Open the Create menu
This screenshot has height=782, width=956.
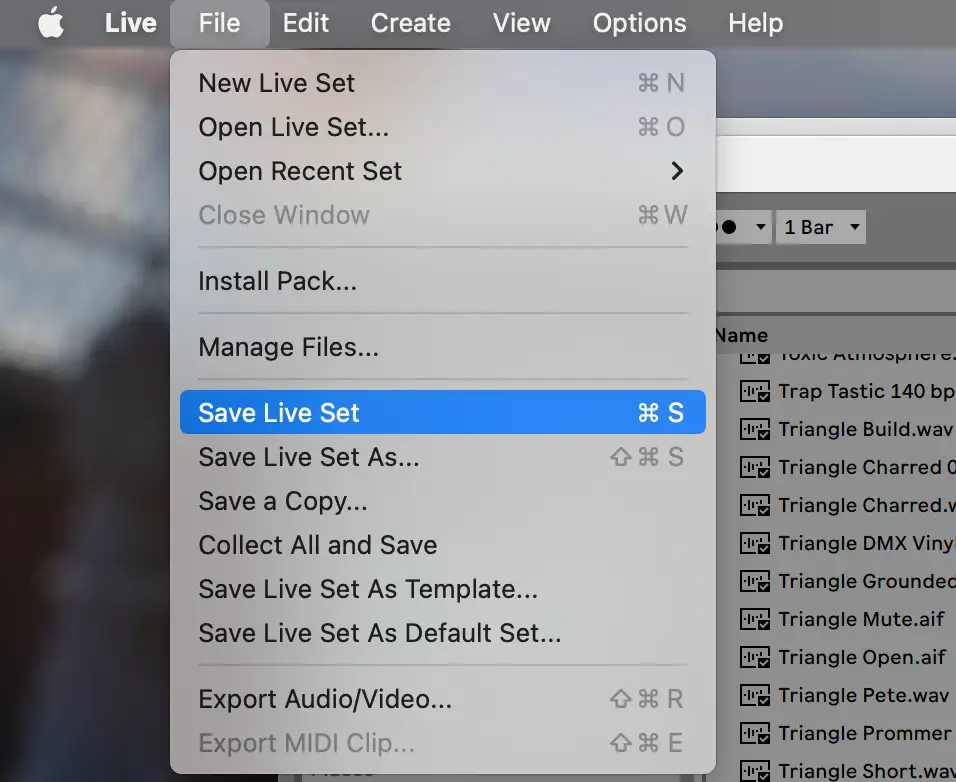click(409, 24)
